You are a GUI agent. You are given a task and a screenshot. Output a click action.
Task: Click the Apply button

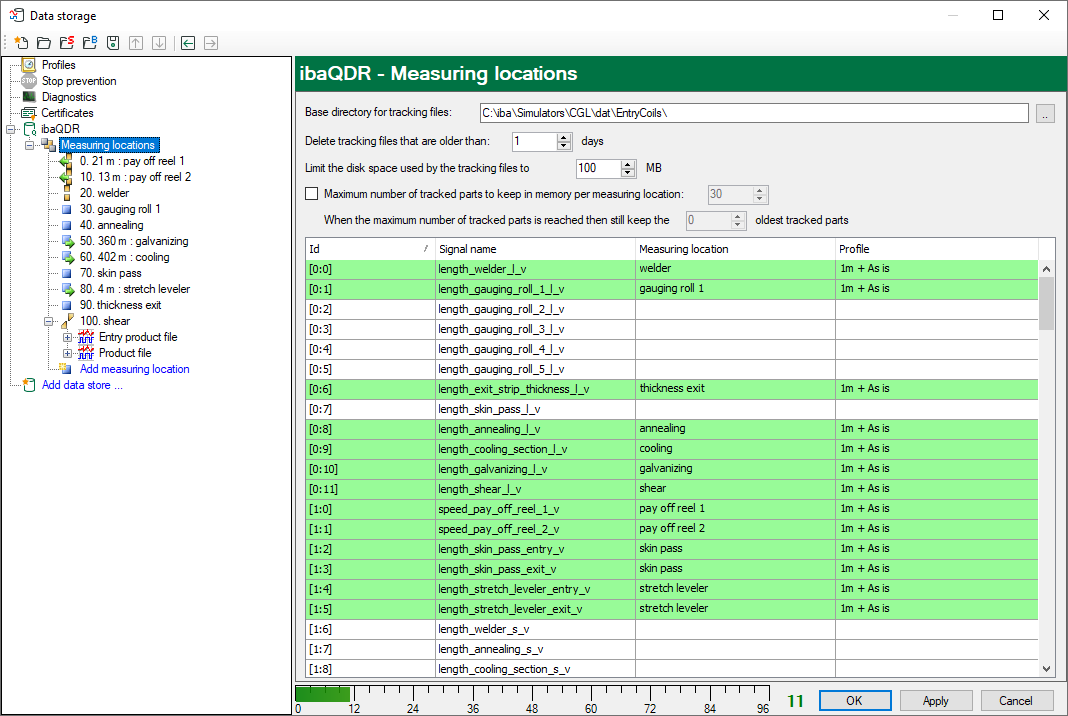(x=935, y=700)
